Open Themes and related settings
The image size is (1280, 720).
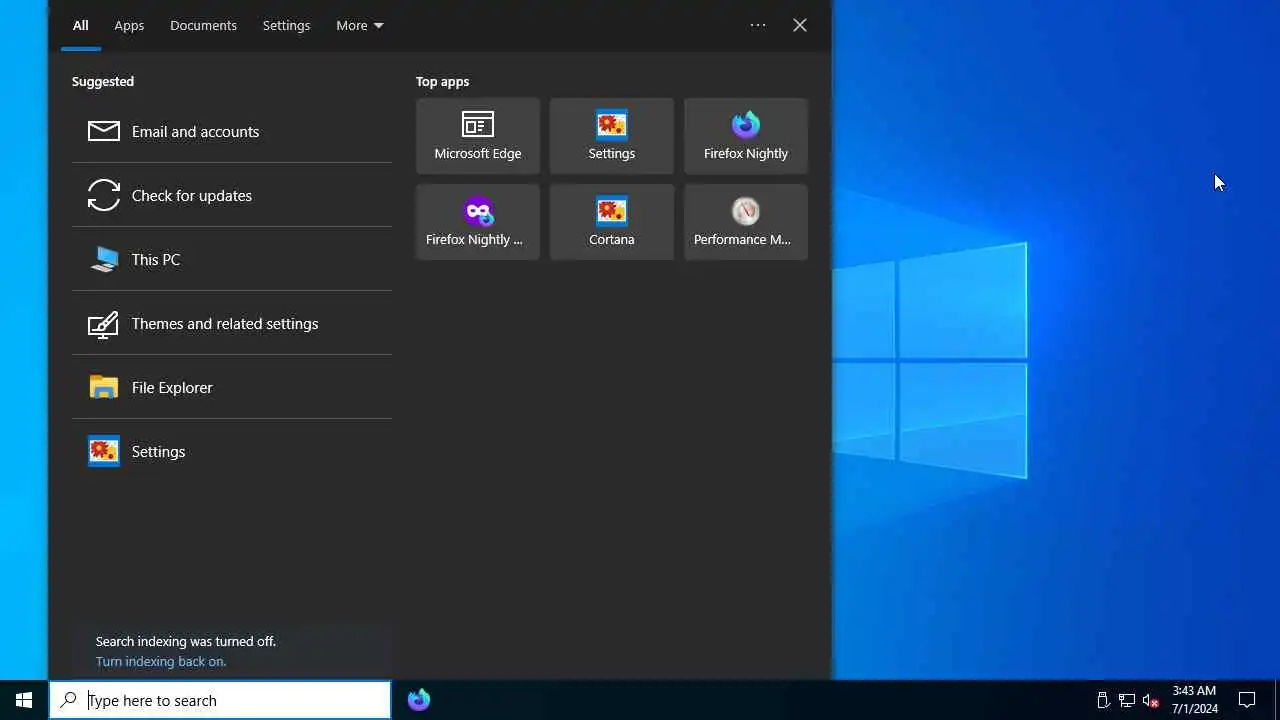pyautogui.click(x=232, y=323)
